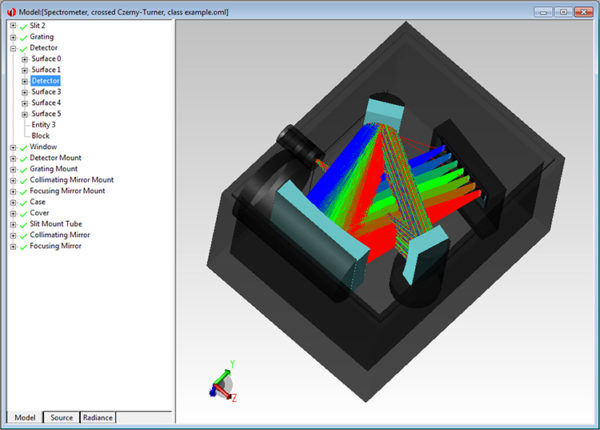Switch to the Source tab
The image size is (600, 430).
[x=61, y=417]
